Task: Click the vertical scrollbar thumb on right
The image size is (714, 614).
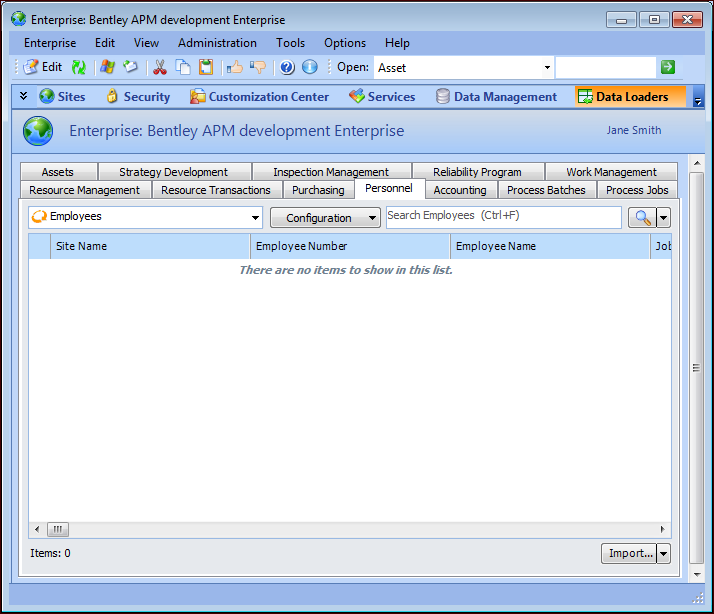Action: pos(697,368)
